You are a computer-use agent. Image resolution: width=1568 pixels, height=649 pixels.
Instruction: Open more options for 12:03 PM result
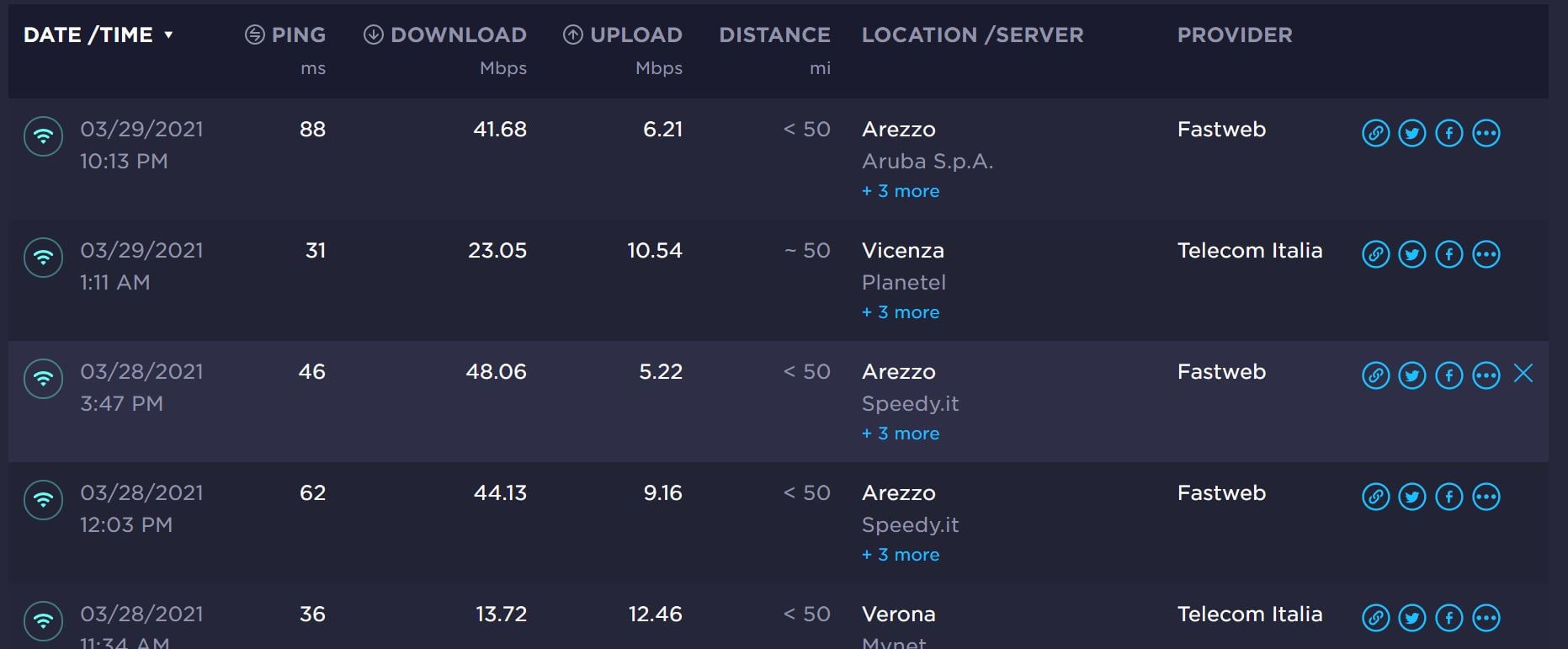click(1486, 497)
